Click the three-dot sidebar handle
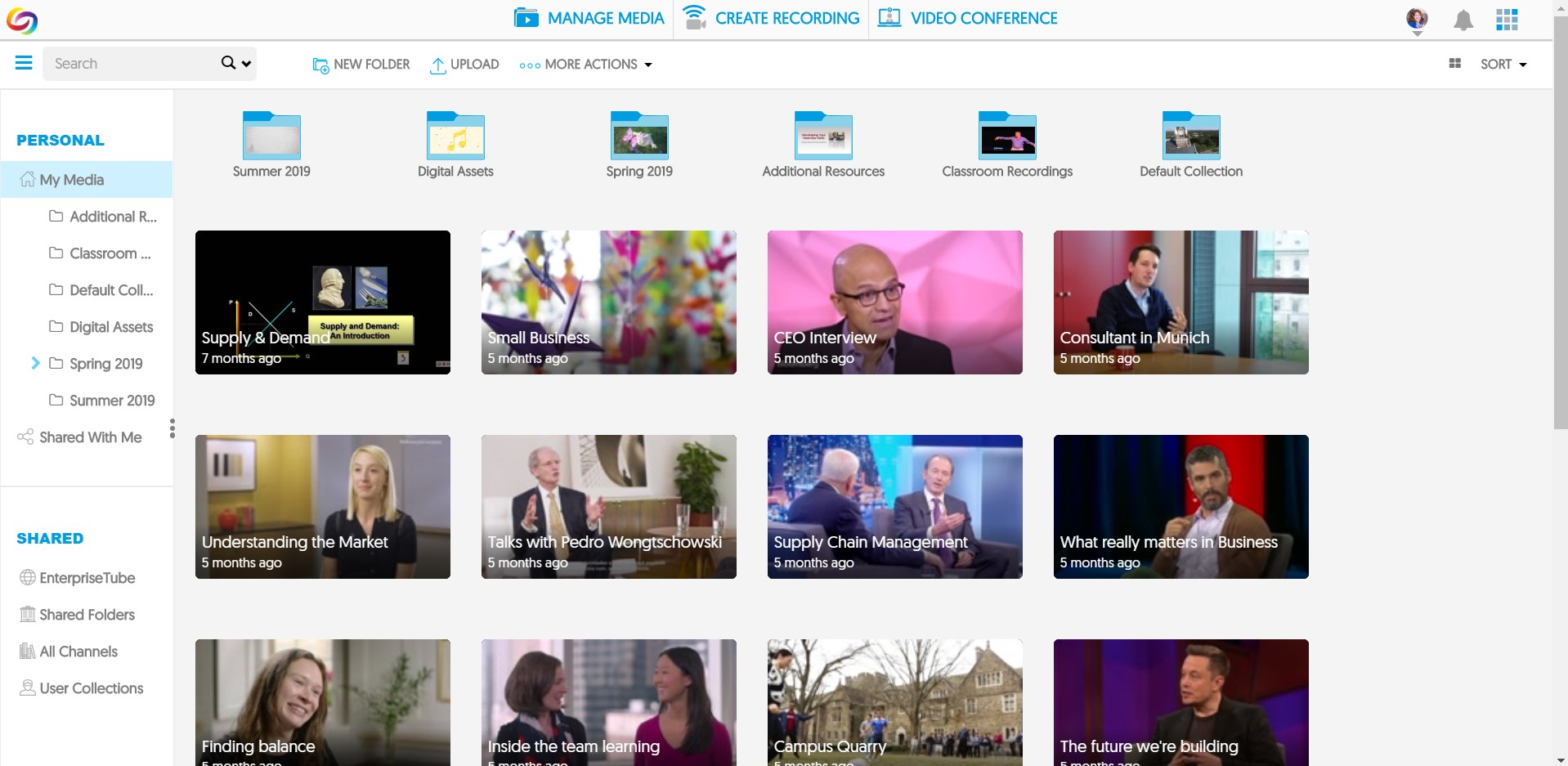This screenshot has width=1568, height=766. pyautogui.click(x=172, y=428)
